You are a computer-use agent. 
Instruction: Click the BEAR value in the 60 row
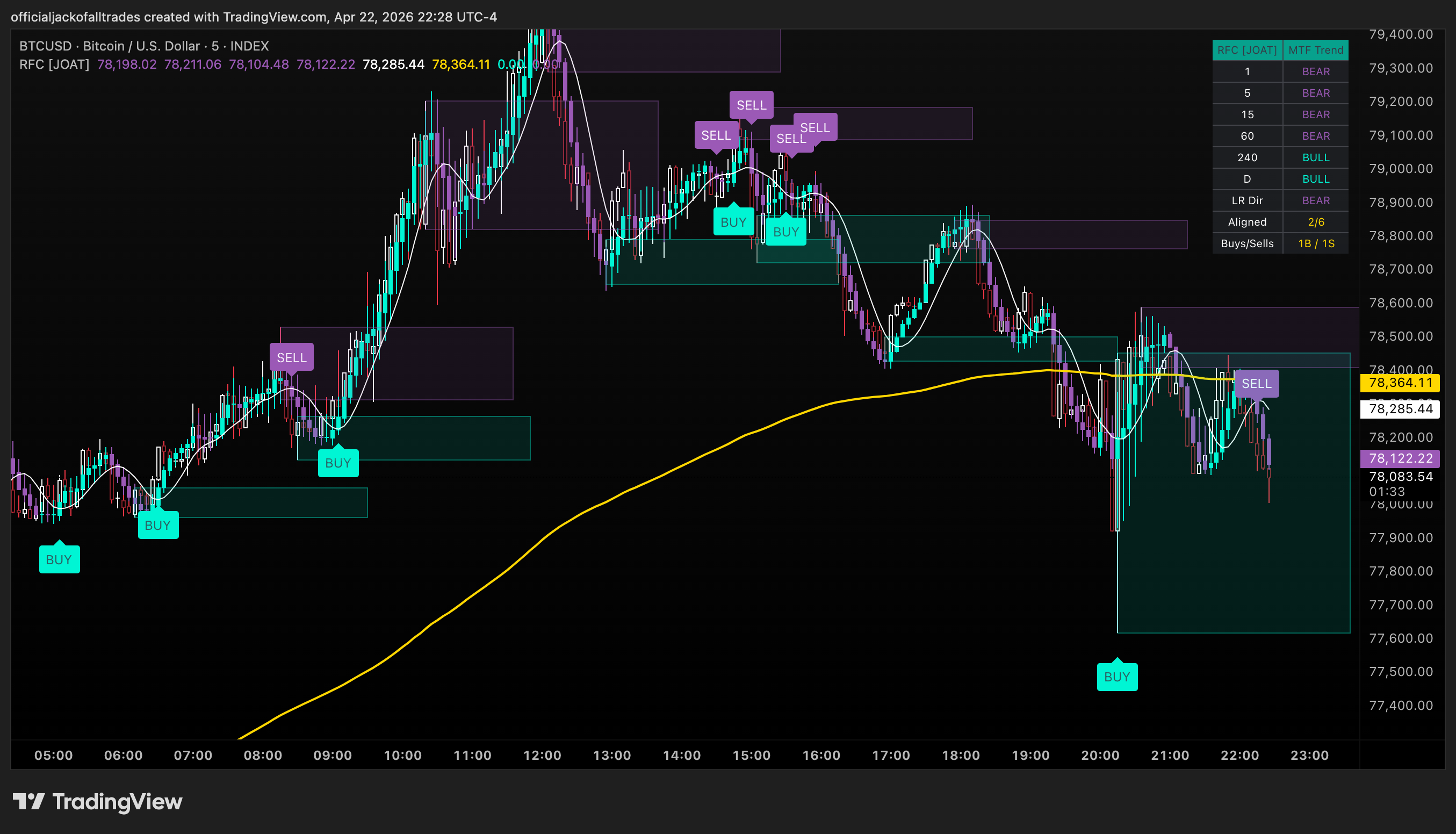1316,136
